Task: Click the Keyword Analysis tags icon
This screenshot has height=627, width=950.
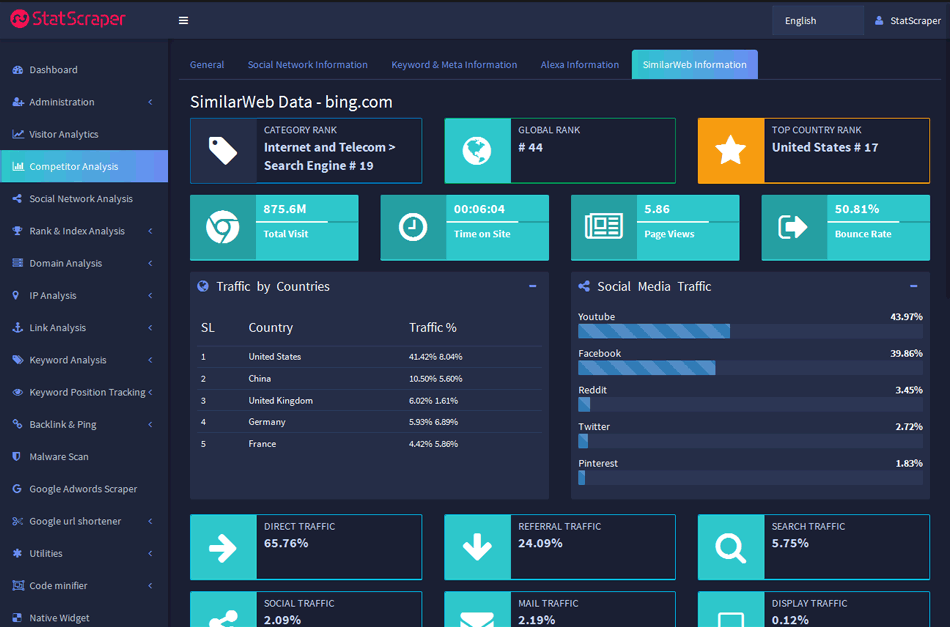Action: [18, 360]
